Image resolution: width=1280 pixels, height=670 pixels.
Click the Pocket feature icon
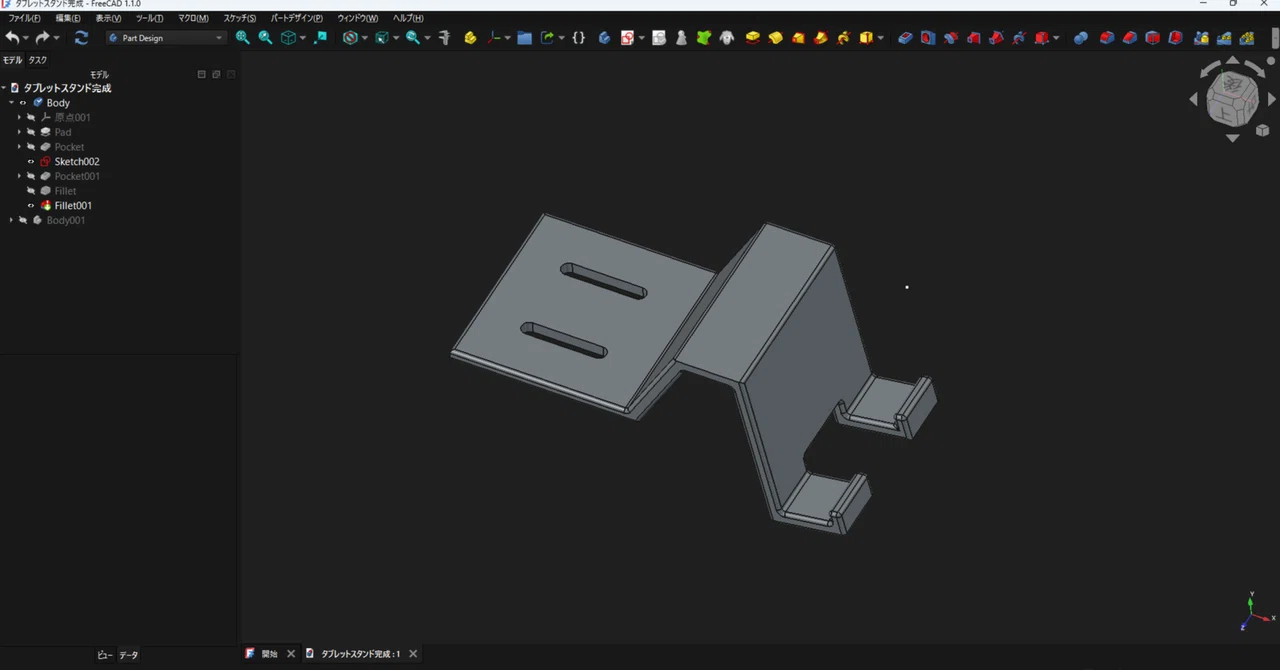[905, 38]
